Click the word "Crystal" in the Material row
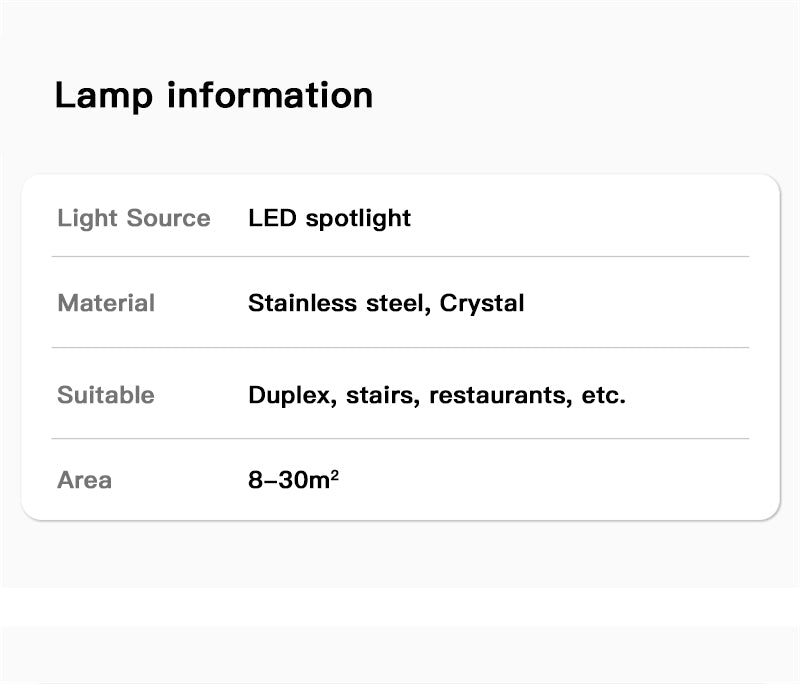The image size is (800, 684). click(482, 303)
